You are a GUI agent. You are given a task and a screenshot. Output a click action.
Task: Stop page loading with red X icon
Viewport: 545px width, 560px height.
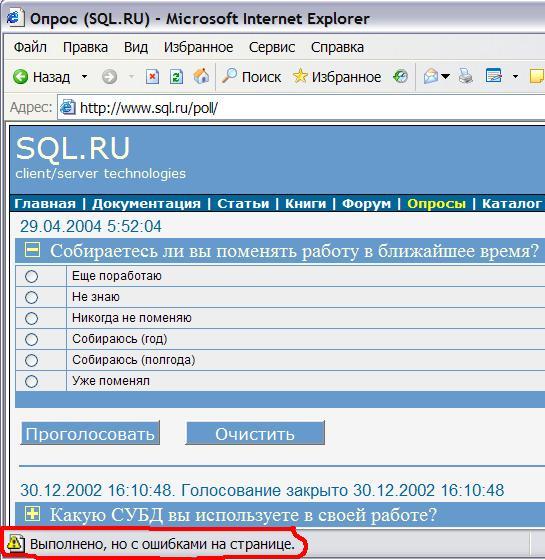point(152,77)
